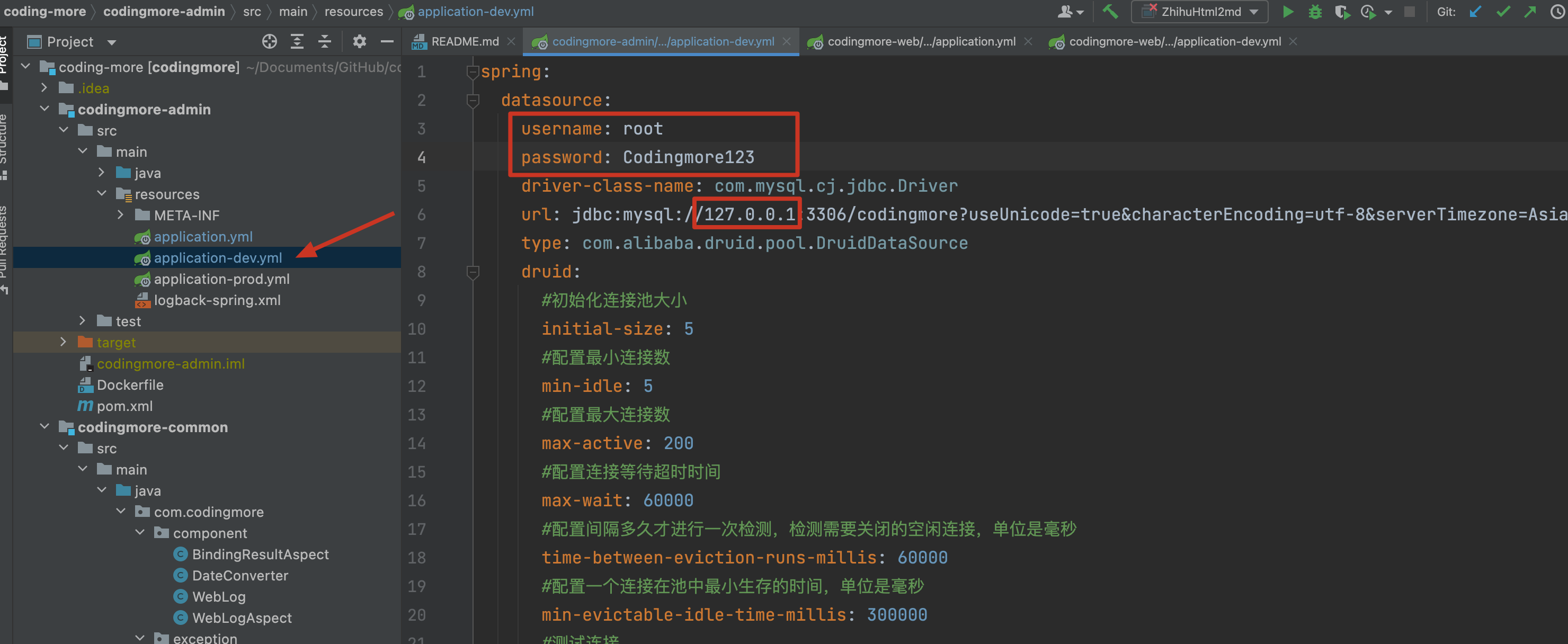Click Run with Coverage icon

click(1342, 12)
